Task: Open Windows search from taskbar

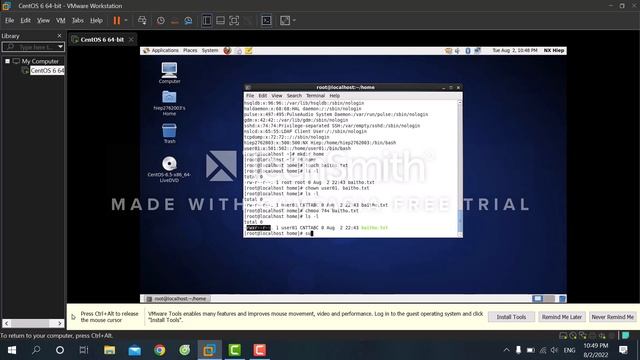Action: click(36, 350)
